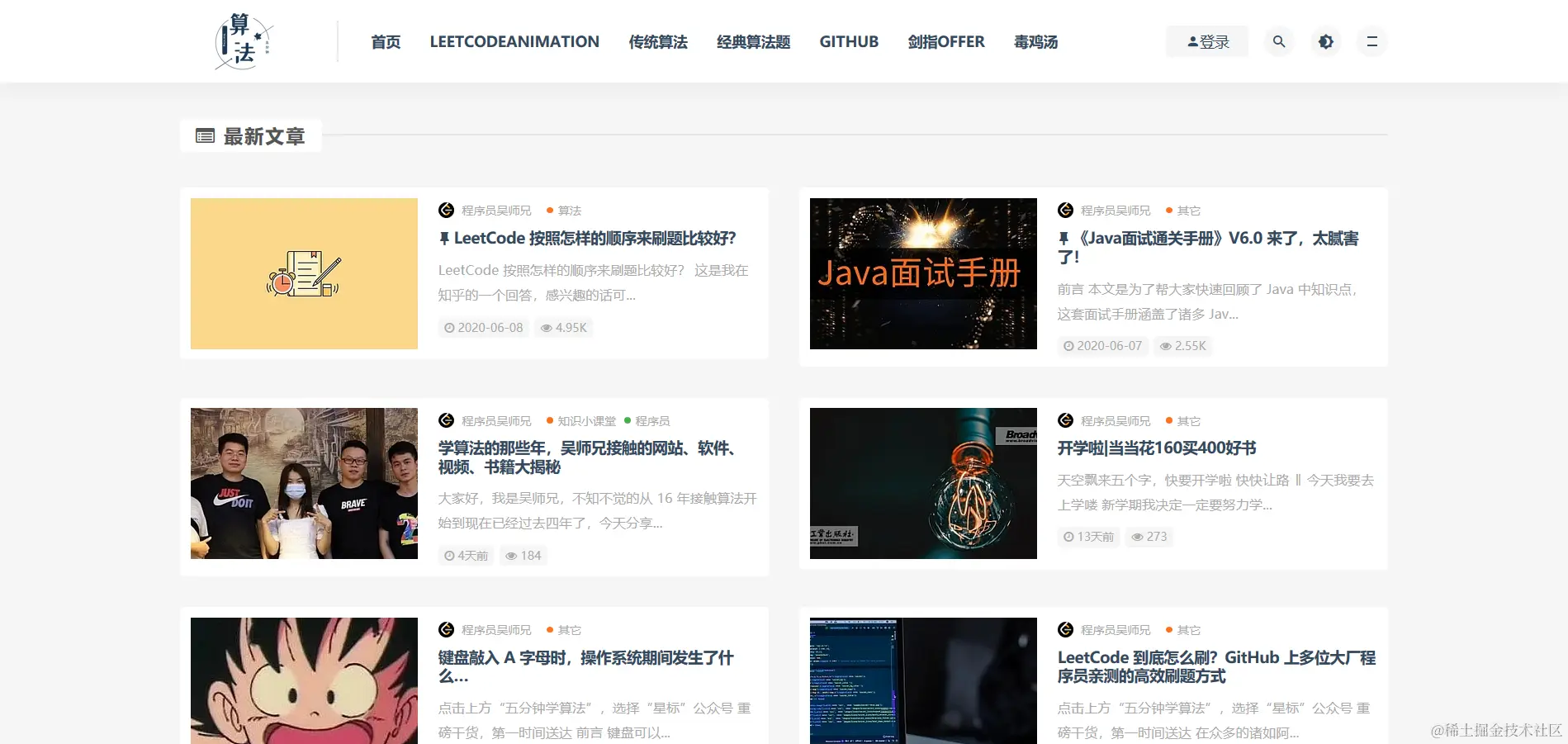This screenshot has height=744, width=1568.
Task: Click author avatar on Java面试 article
Action: coord(1066,211)
